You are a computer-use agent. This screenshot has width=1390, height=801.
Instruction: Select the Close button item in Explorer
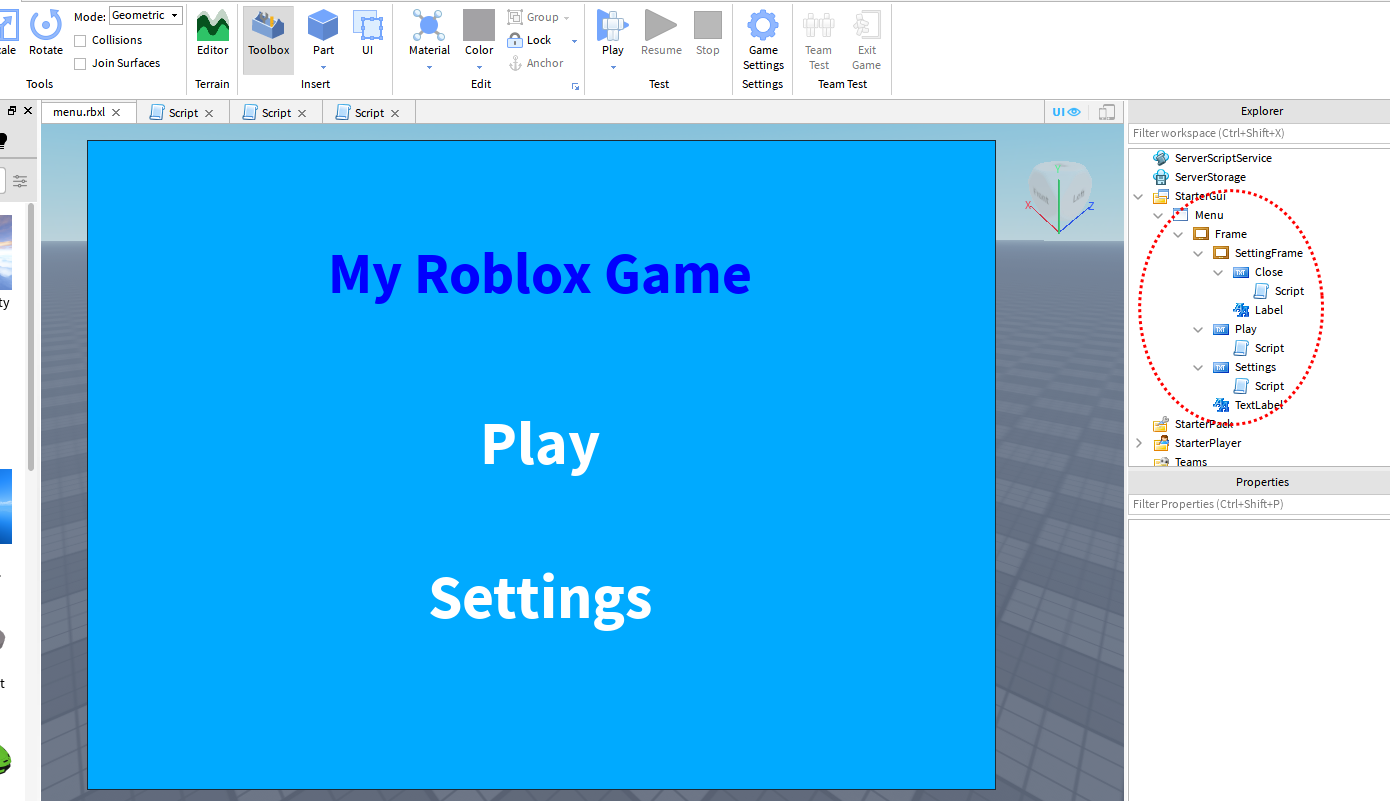(1268, 272)
